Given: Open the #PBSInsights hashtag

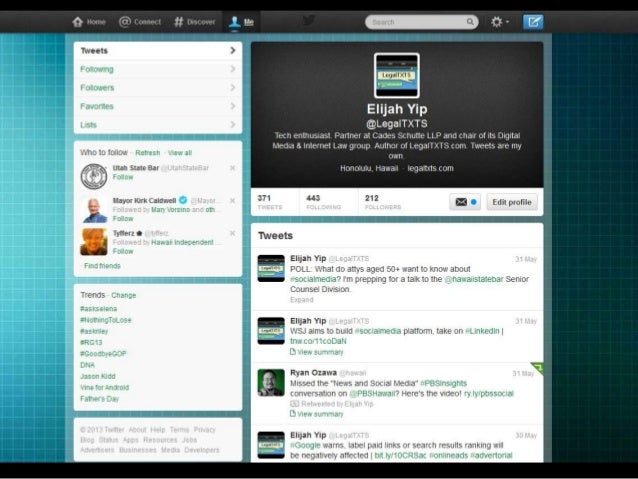Looking at the screenshot, I should 444,383.
